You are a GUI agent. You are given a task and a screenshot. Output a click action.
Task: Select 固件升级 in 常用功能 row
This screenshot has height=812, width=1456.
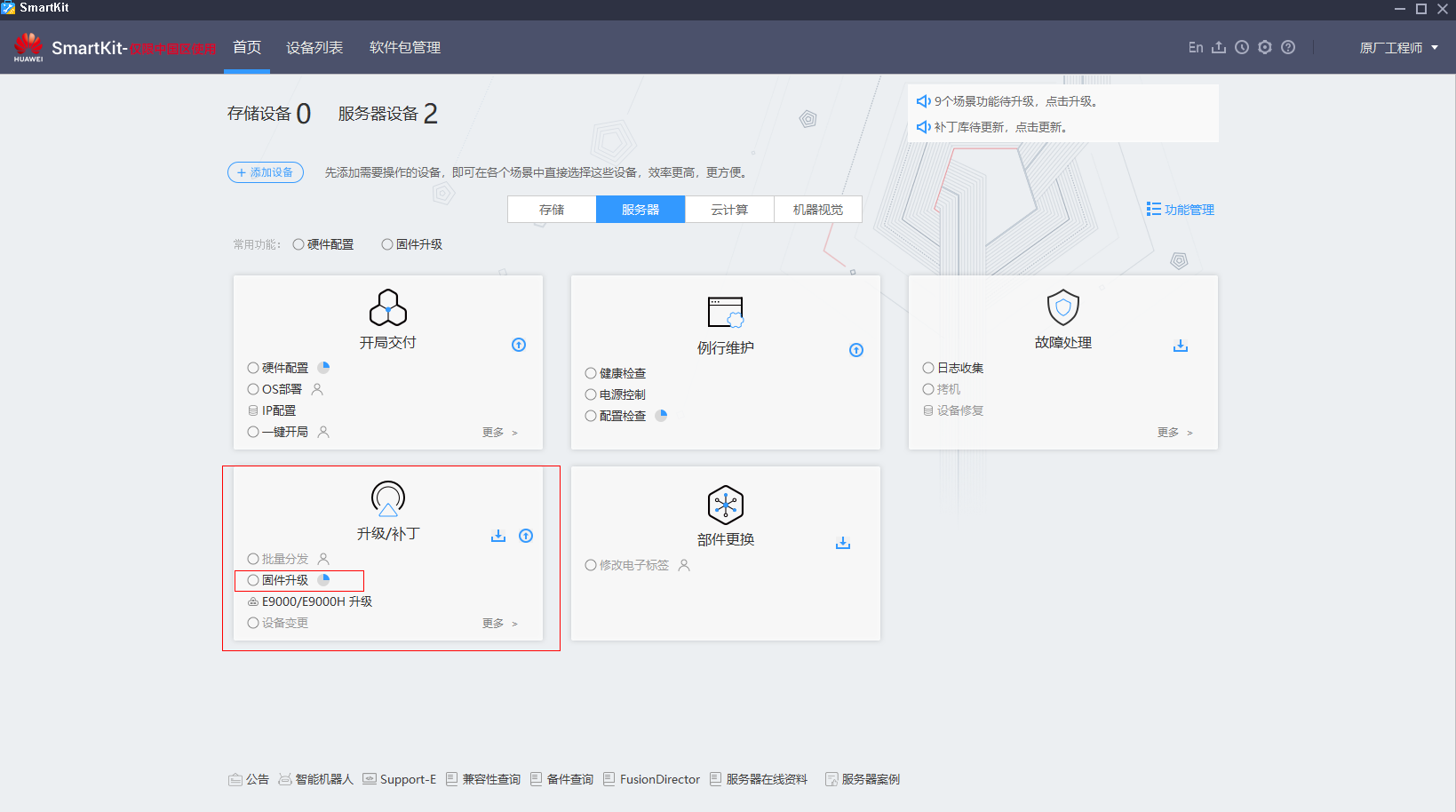pyautogui.click(x=412, y=244)
